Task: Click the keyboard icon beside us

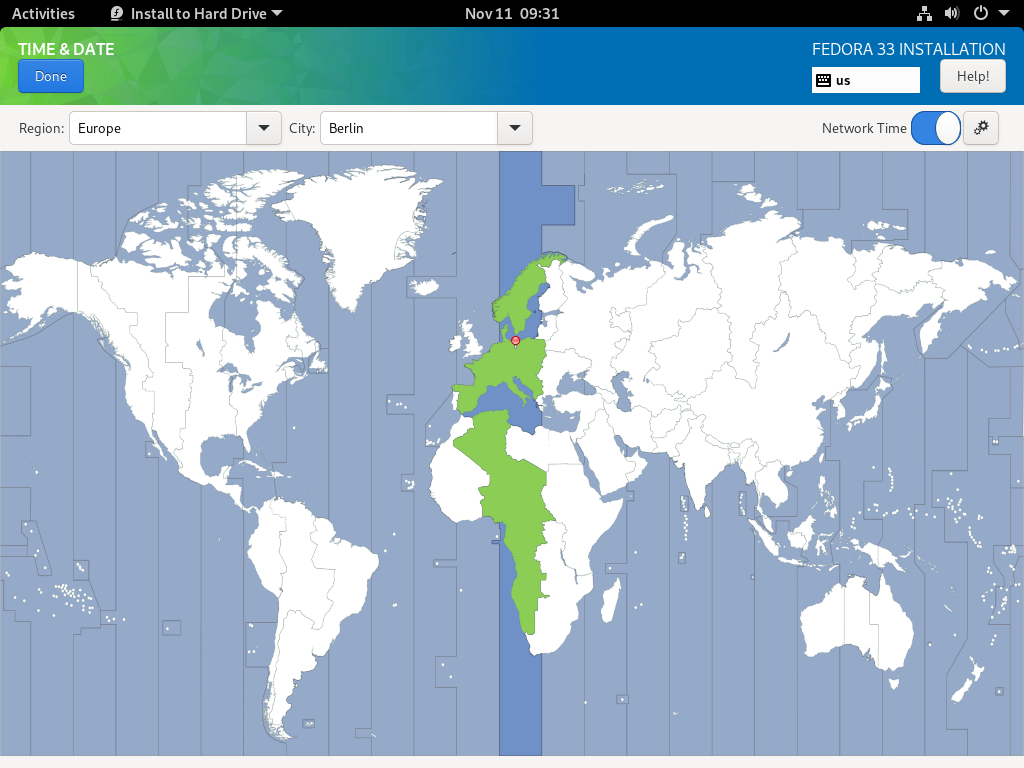Action: click(x=824, y=80)
